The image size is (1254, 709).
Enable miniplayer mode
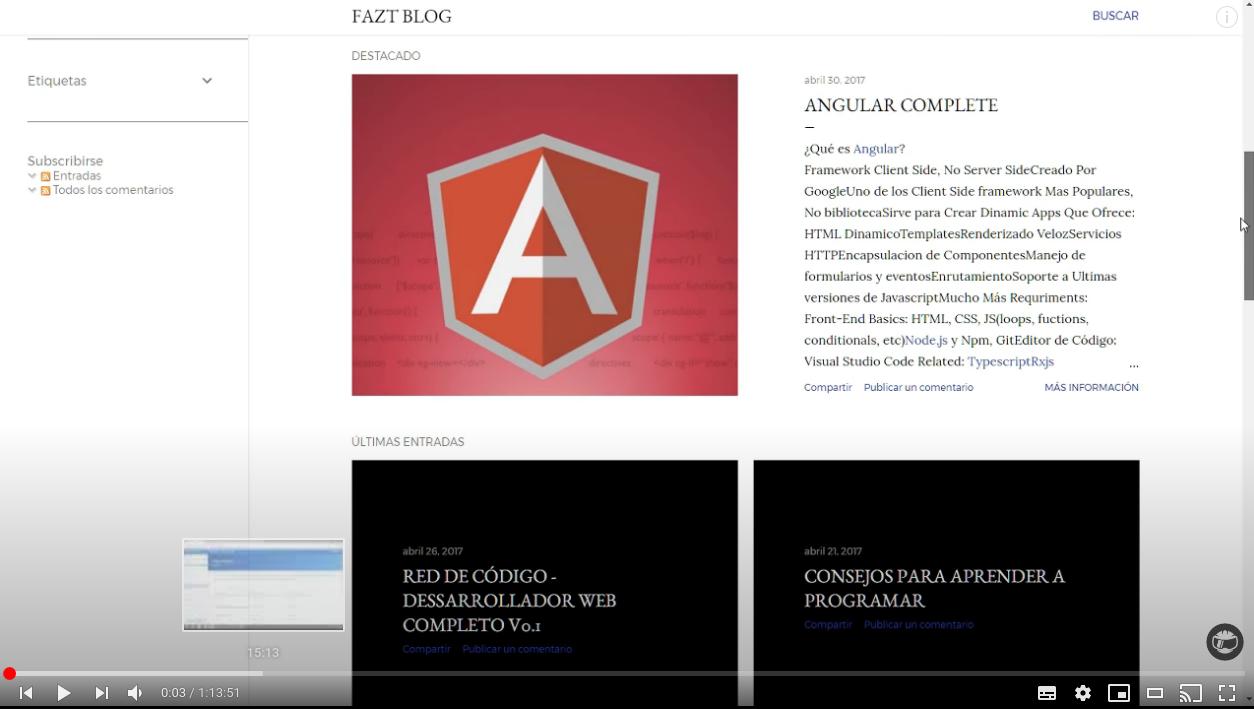(1119, 693)
